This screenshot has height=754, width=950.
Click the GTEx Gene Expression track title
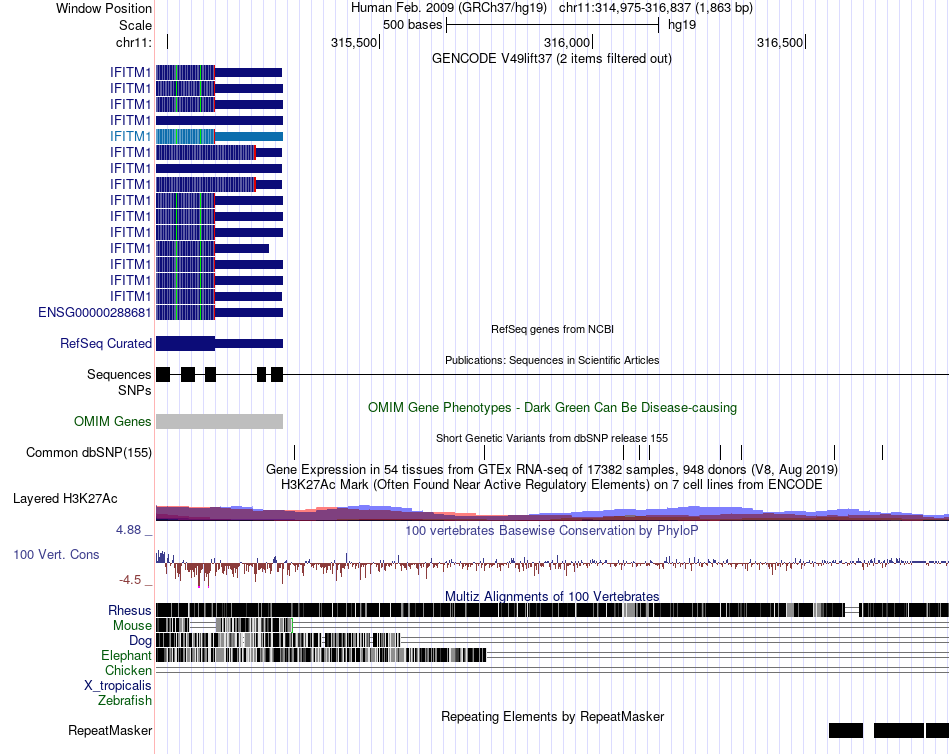pos(552,469)
